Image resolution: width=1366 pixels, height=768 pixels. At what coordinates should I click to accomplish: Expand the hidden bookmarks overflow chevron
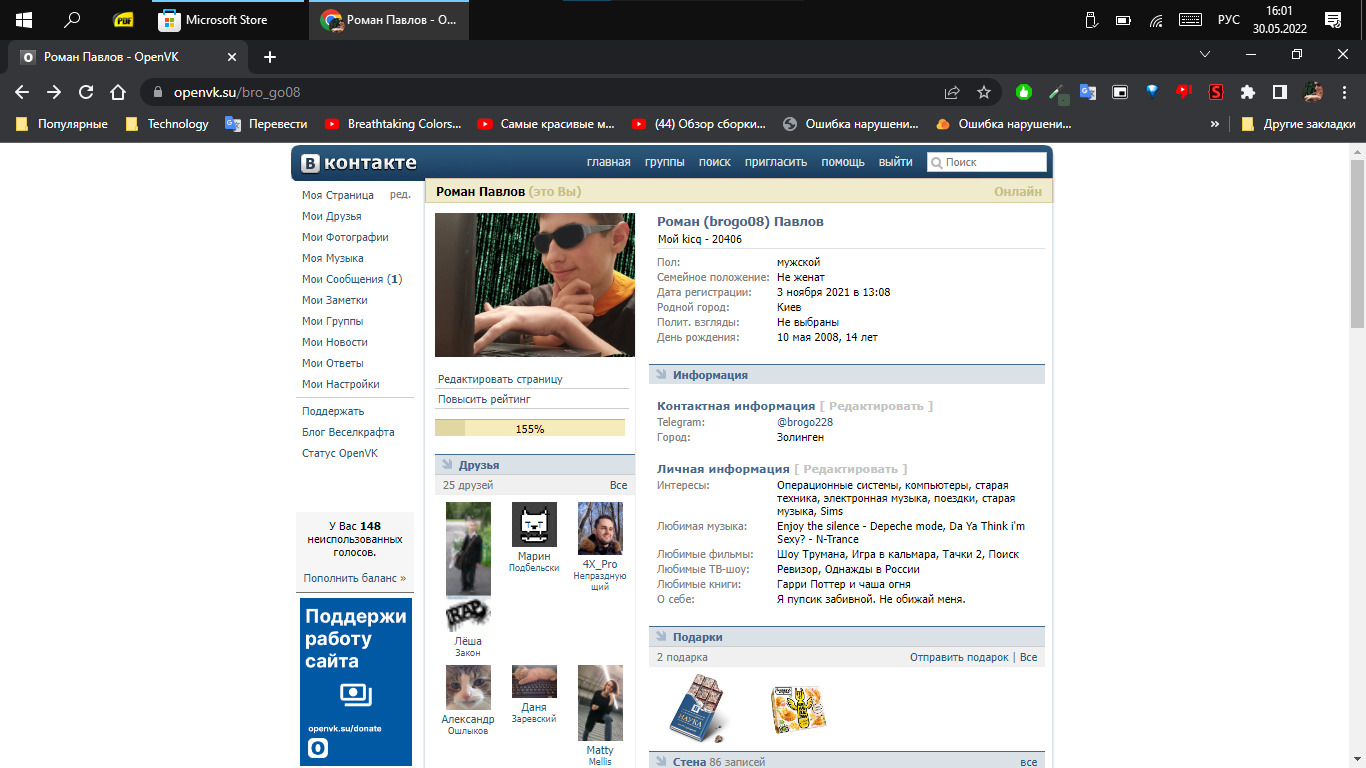pos(1215,124)
